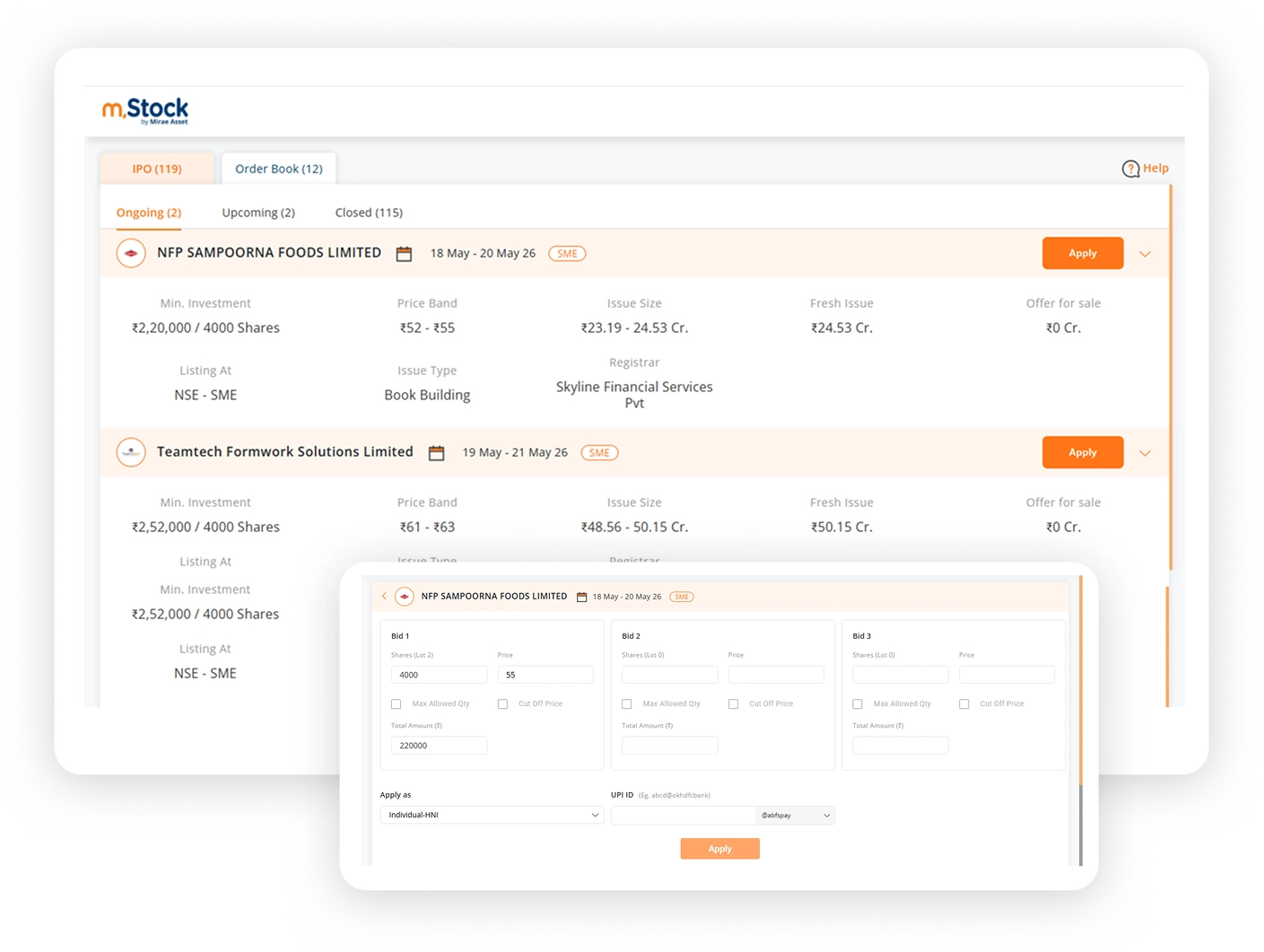
Task: Click the ₹61 - ₹63 price band
Action: click(427, 528)
